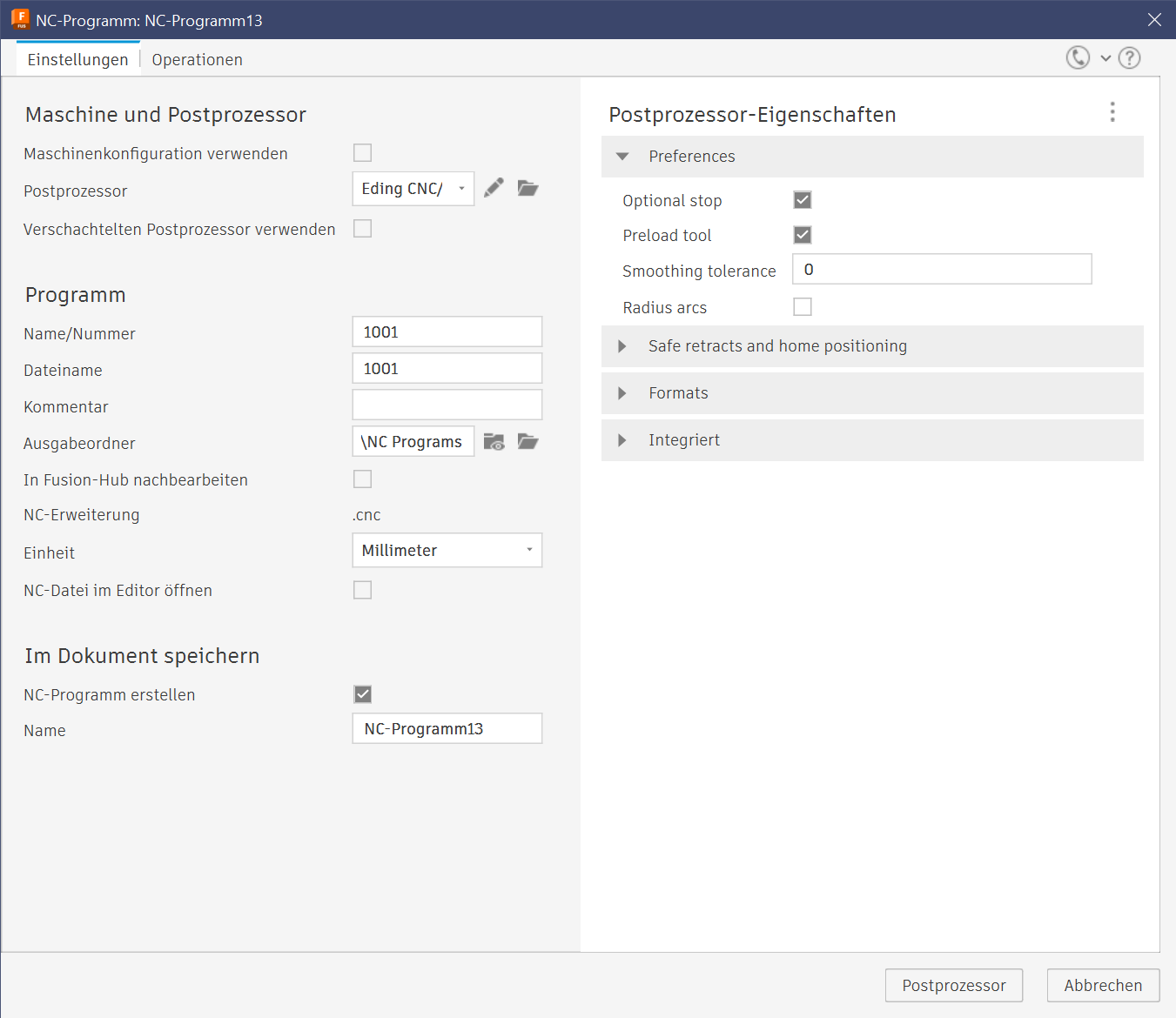Toggle Verschachtelten Postprozessor verwenden checkbox
Image resolution: width=1176 pixels, height=1018 pixels.
(x=363, y=228)
